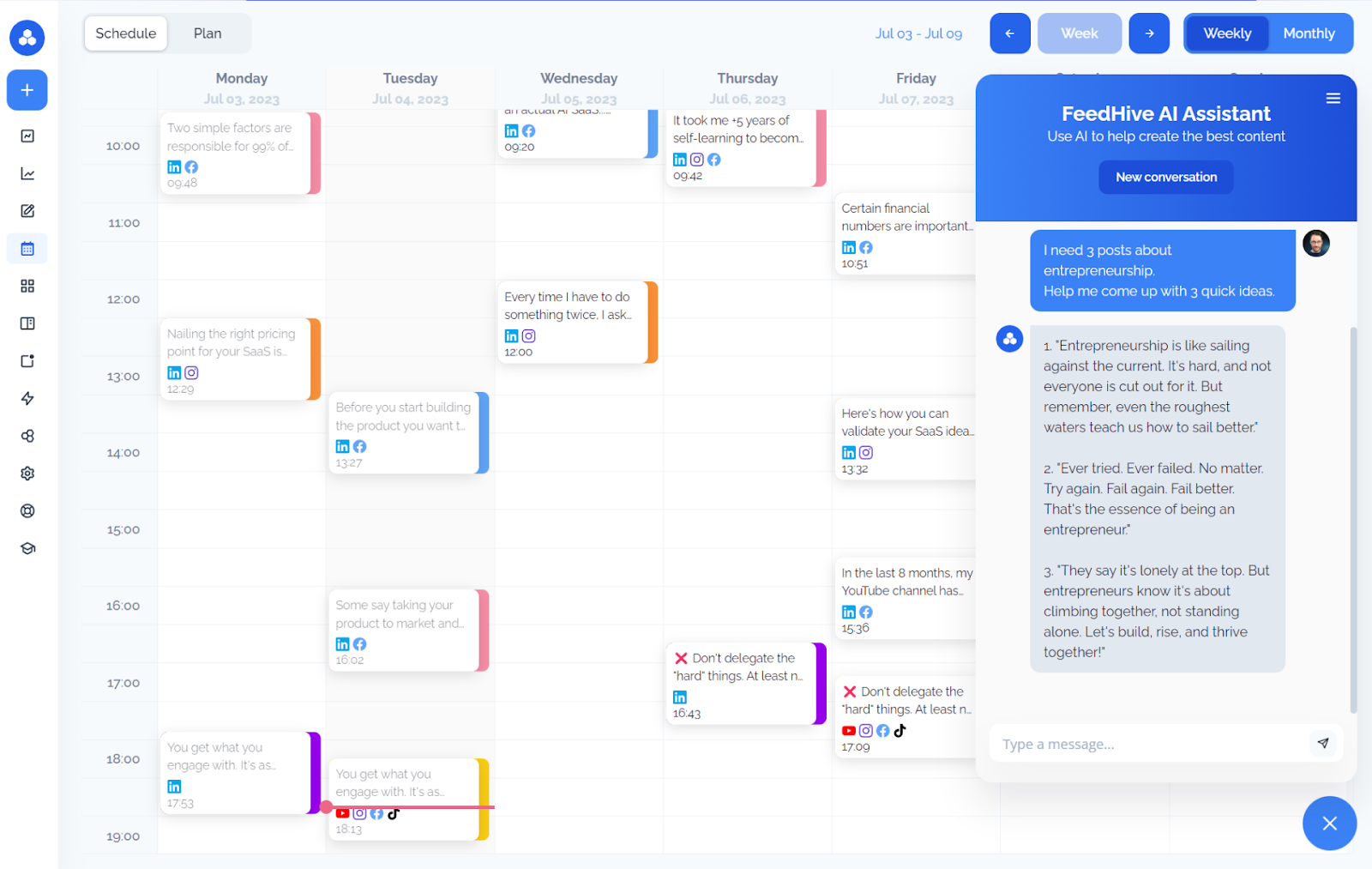The image size is (1372, 869).
Task: Select the academy graduation cap icon
Action: pyautogui.click(x=27, y=547)
